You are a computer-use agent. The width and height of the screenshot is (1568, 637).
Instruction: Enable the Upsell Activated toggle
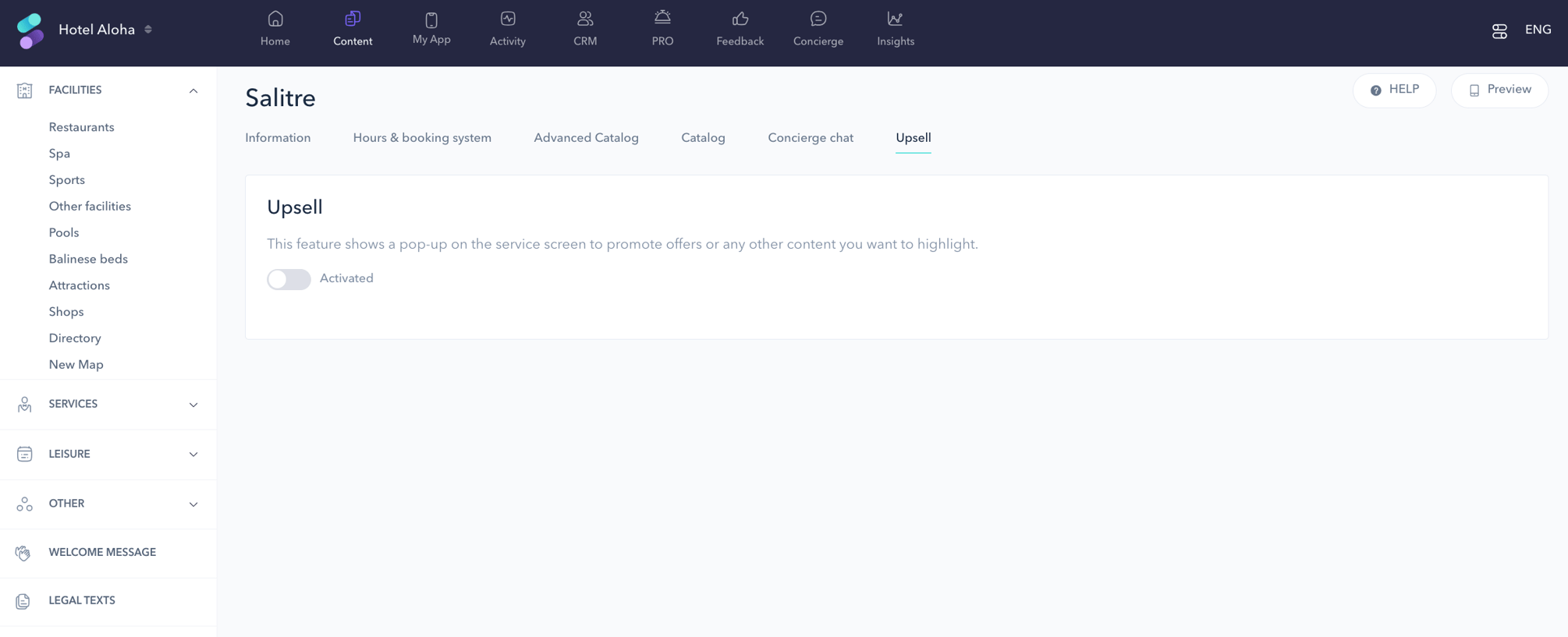(289, 279)
